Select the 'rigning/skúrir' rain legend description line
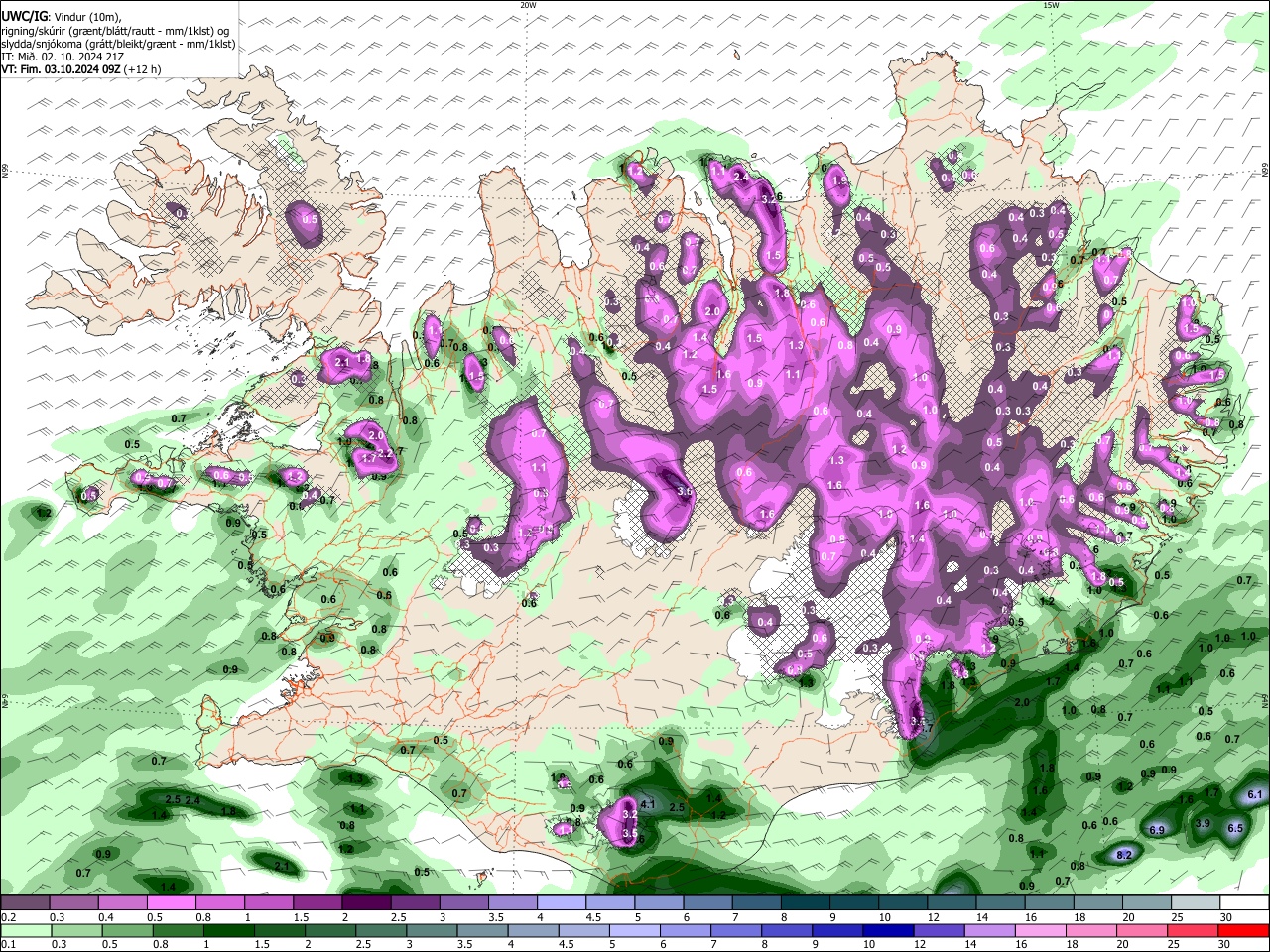The height and width of the screenshot is (952, 1270). click(x=115, y=31)
